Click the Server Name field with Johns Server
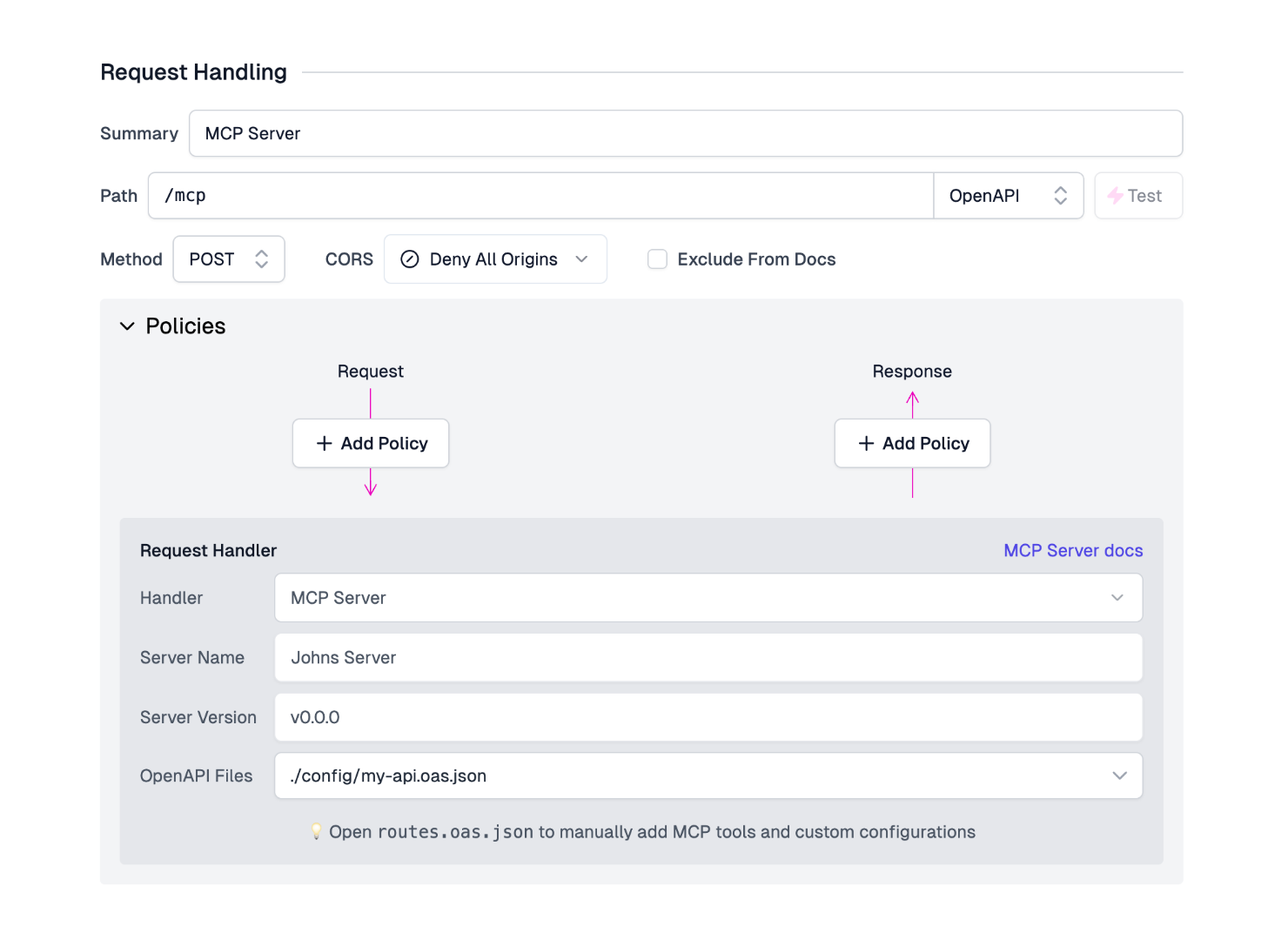Image resolution: width=1288 pixels, height=940 pixels. [x=708, y=657]
